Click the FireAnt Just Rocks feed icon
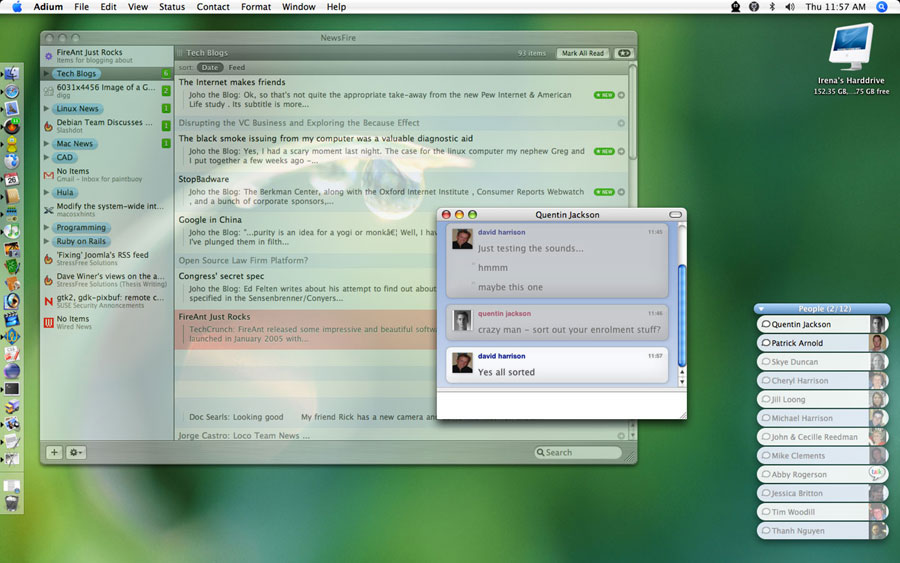 pyautogui.click(x=49, y=56)
